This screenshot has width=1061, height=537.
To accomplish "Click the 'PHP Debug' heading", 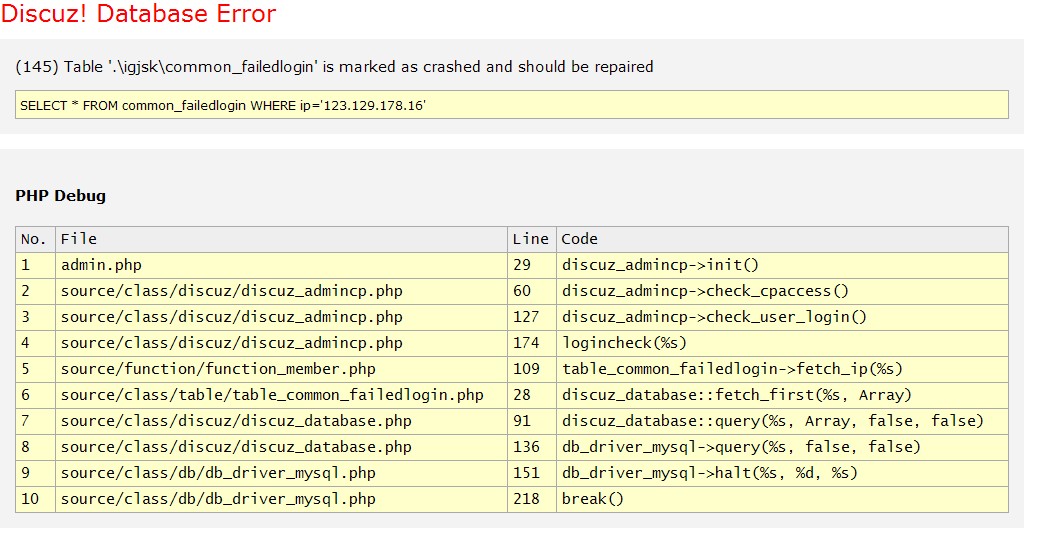I will point(61,195).
